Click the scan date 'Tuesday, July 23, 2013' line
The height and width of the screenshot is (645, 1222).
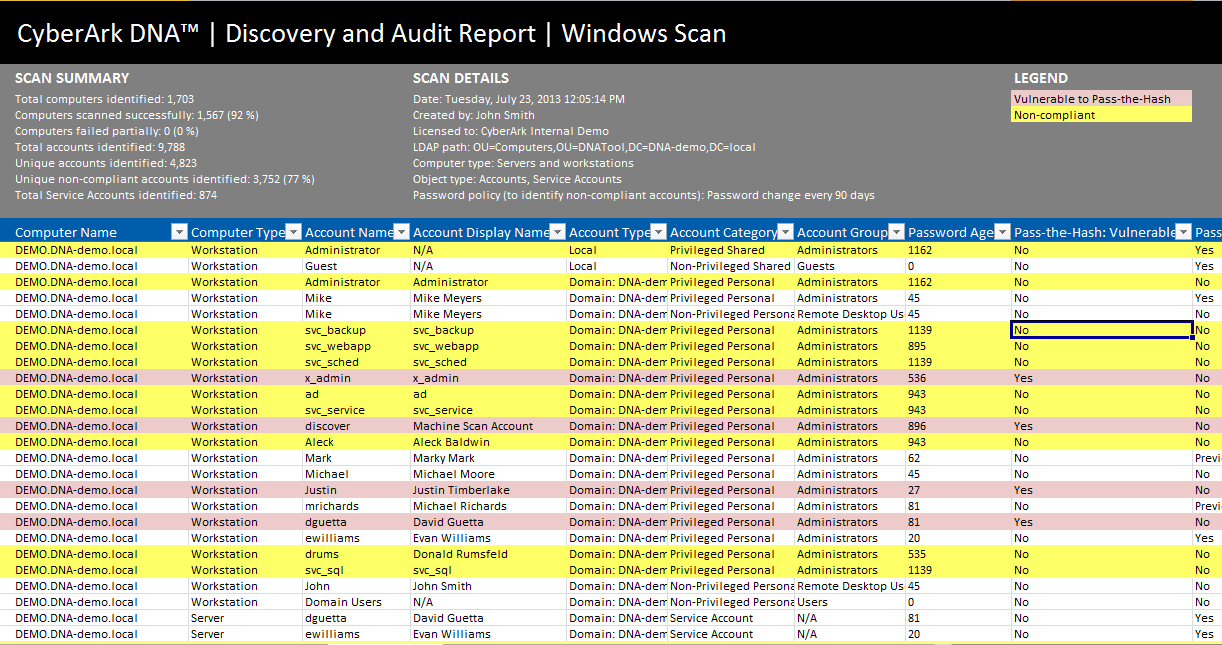click(519, 99)
